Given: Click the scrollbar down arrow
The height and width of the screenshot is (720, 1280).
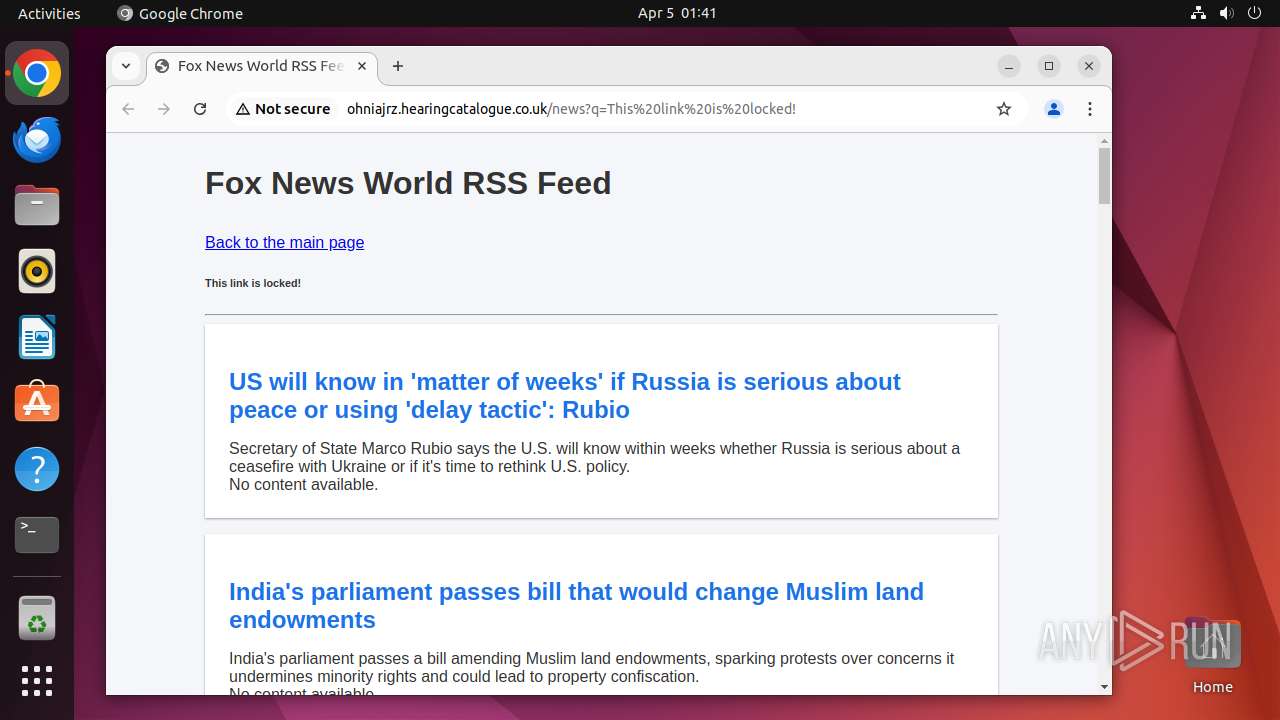Looking at the screenshot, I should tap(1104, 687).
